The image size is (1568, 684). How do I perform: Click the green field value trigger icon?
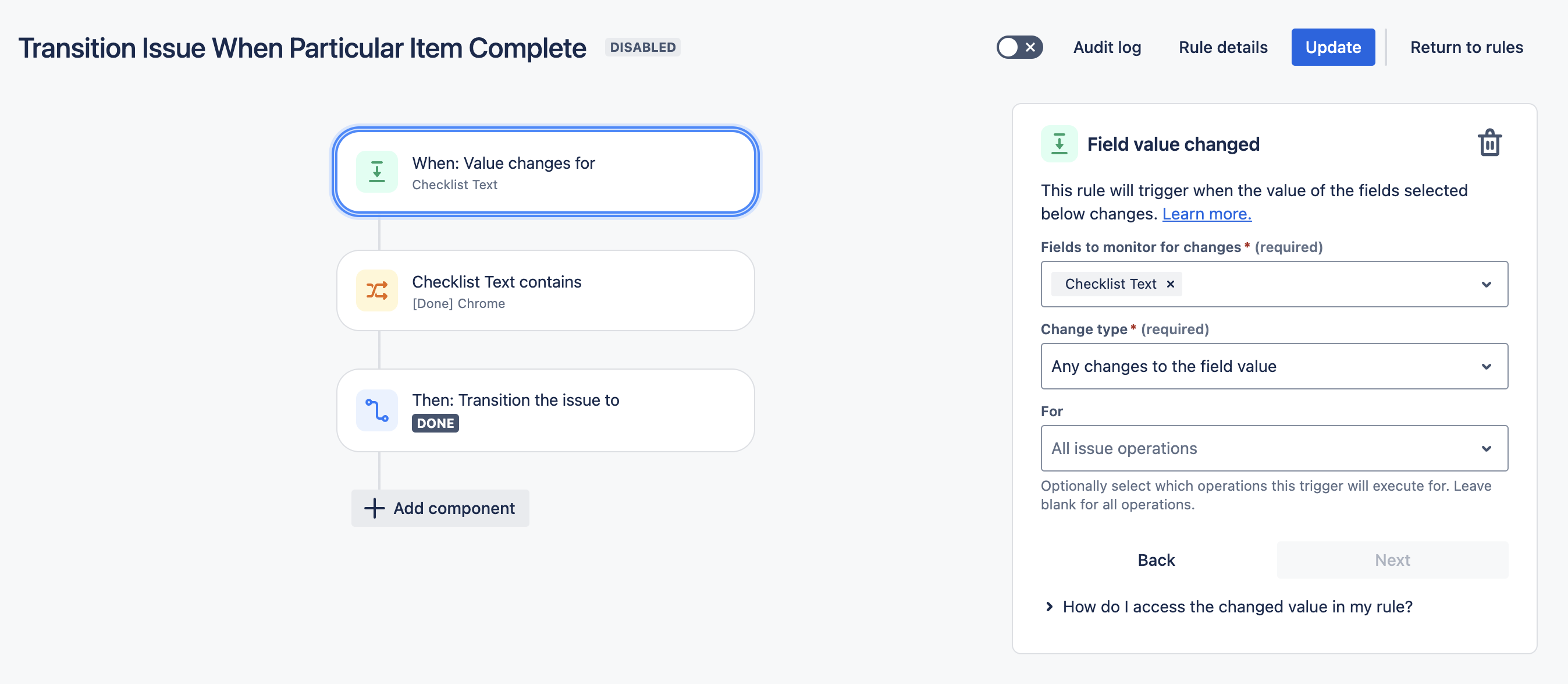click(x=377, y=172)
